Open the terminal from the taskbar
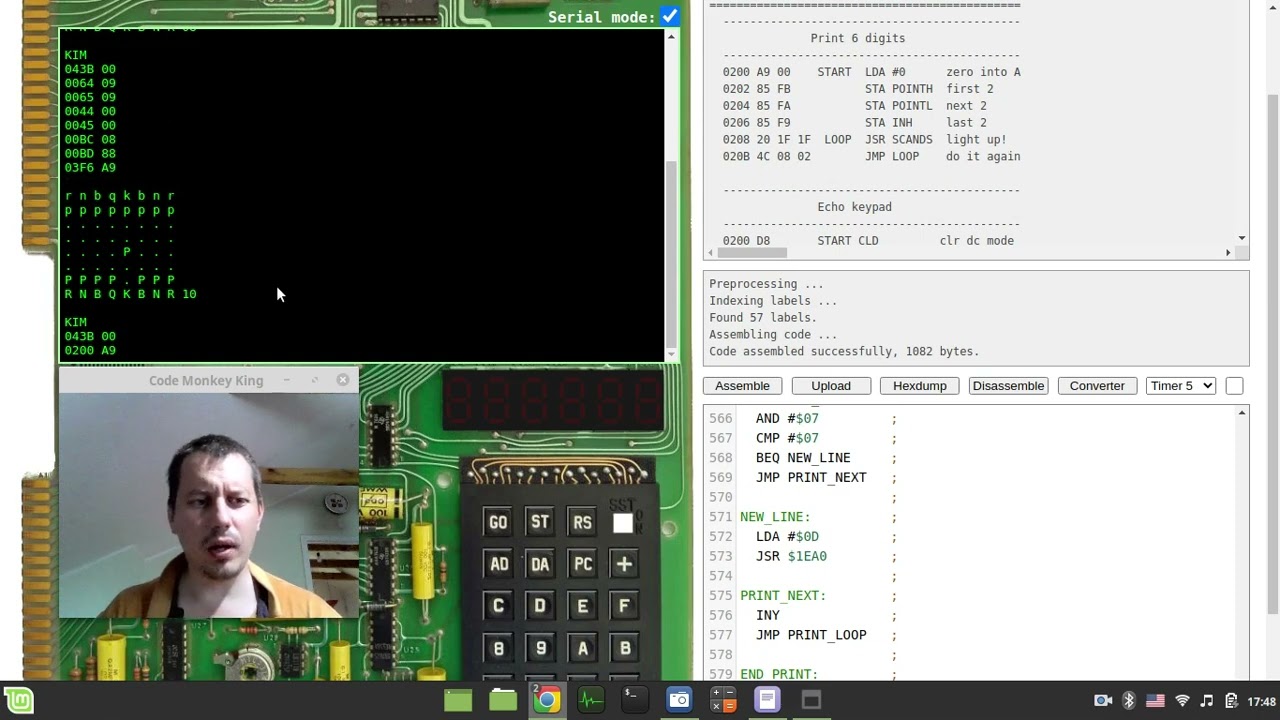 (635, 700)
